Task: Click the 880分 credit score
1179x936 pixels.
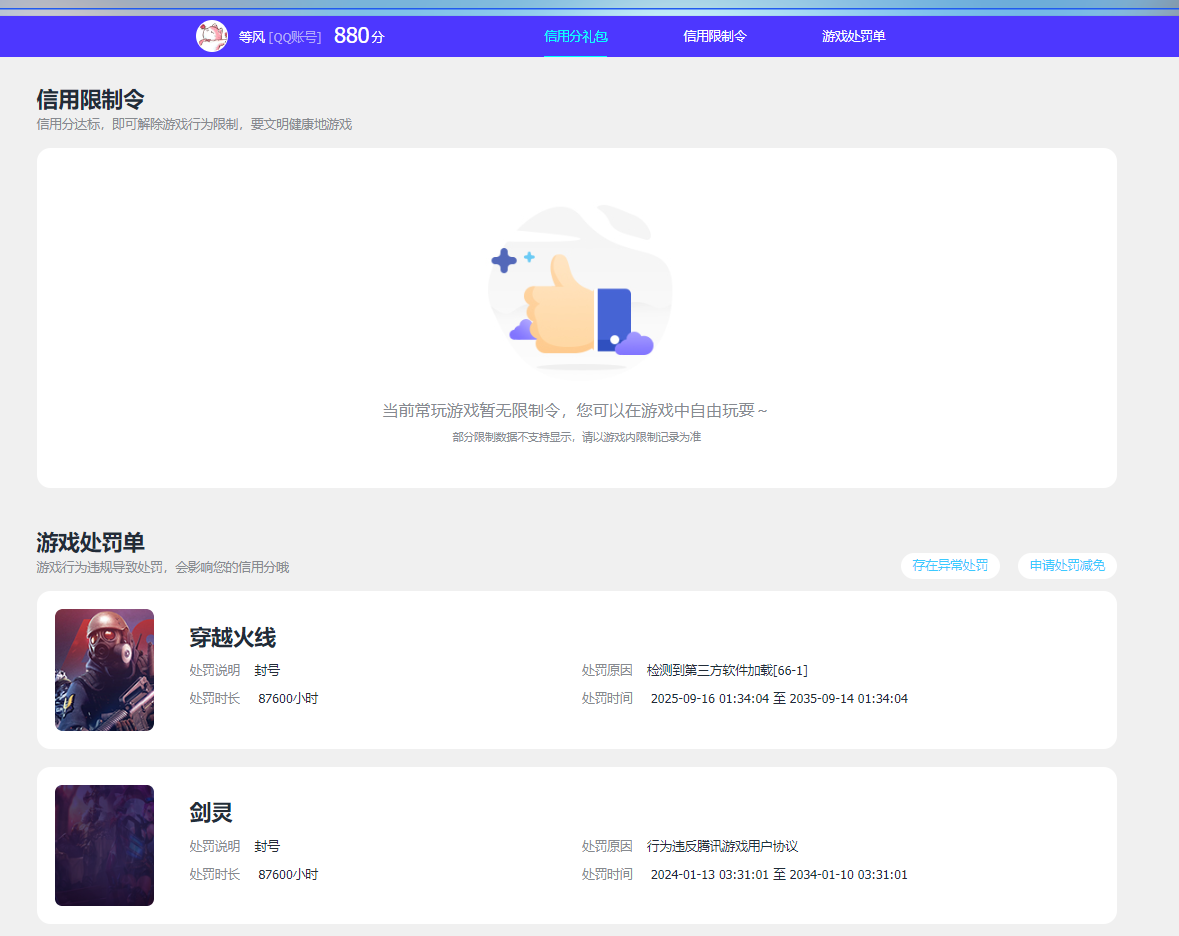Action: coord(359,35)
